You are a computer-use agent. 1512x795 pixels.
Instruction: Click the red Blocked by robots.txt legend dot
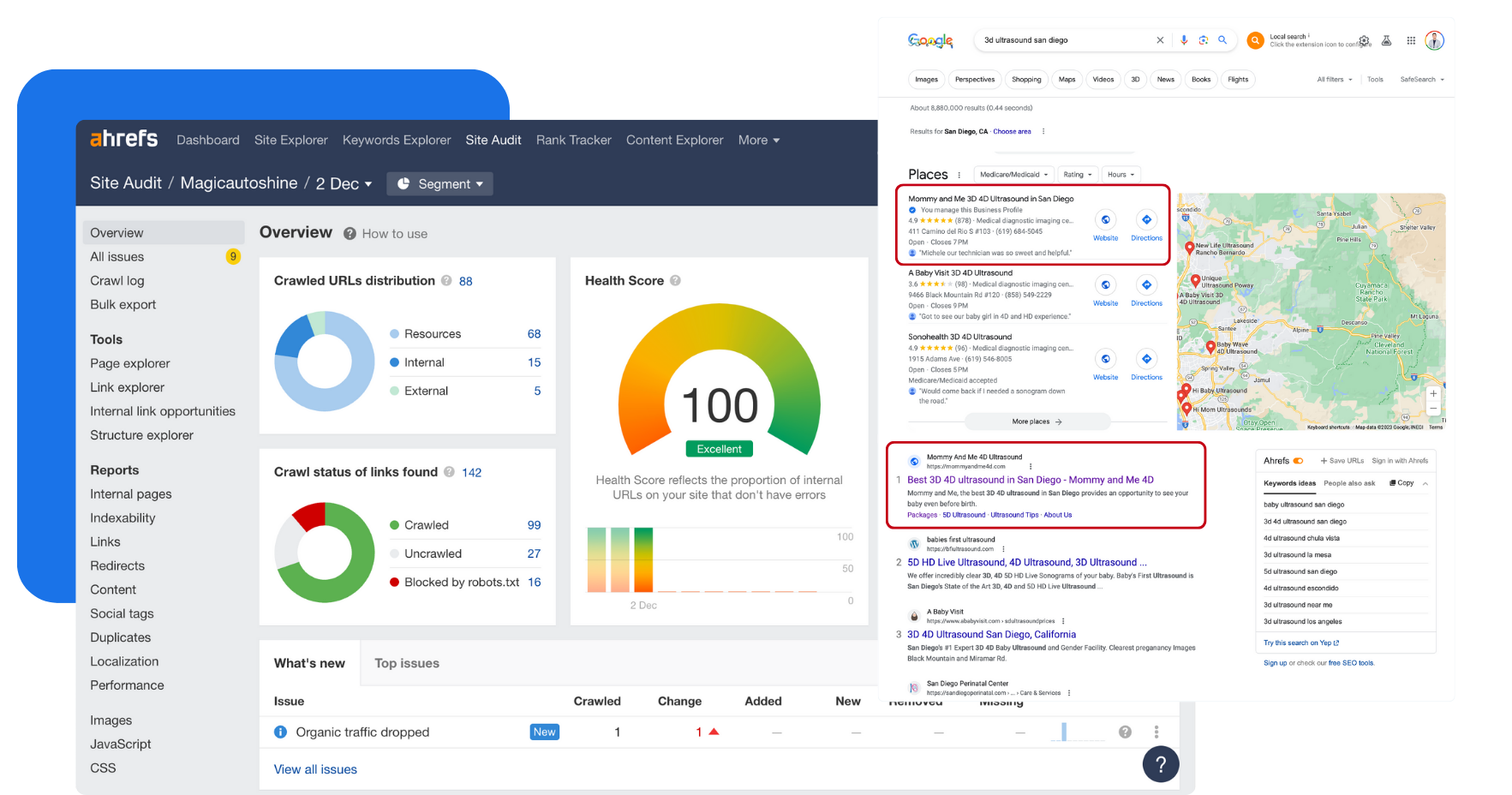coord(395,582)
